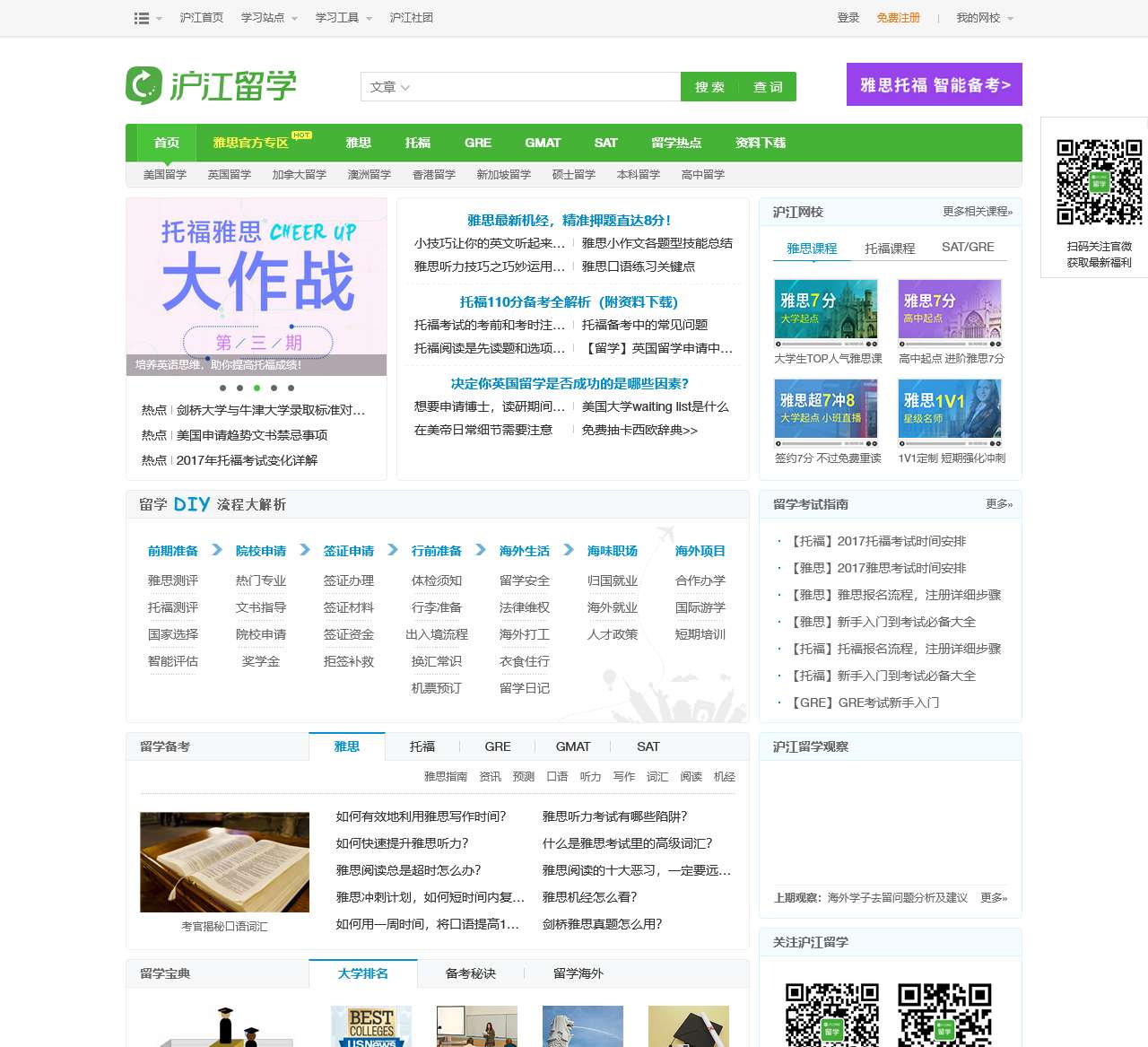Image resolution: width=1148 pixels, height=1047 pixels.
Task: Go to 美国留学 sub-navigation link
Action: pyautogui.click(x=165, y=175)
